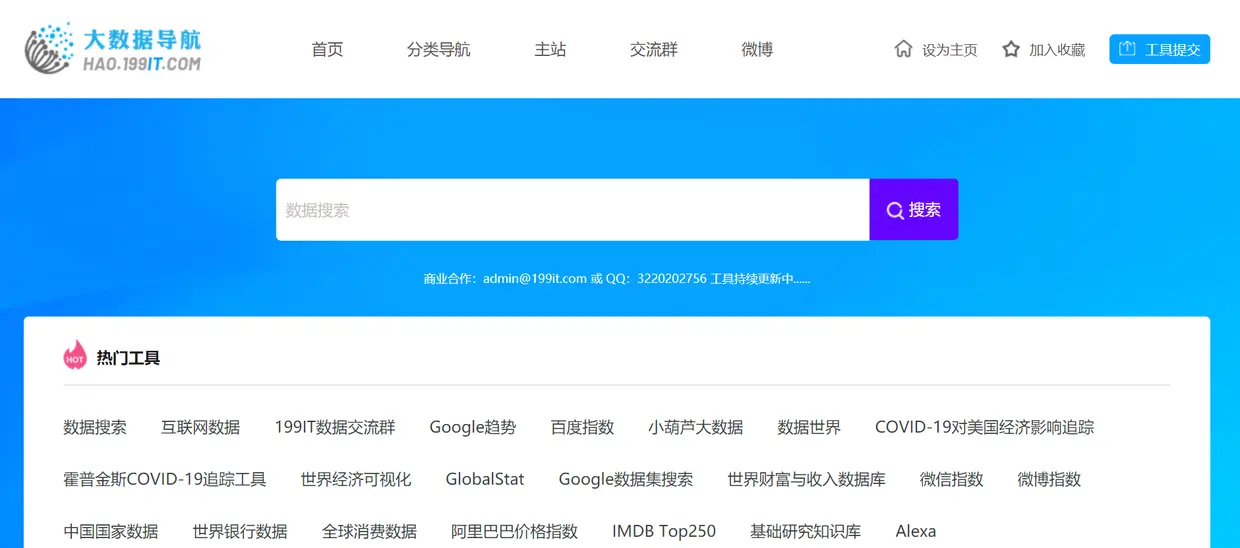Open the 全球消费数据 link
Viewport: 1240px width, 548px height.
(x=369, y=531)
